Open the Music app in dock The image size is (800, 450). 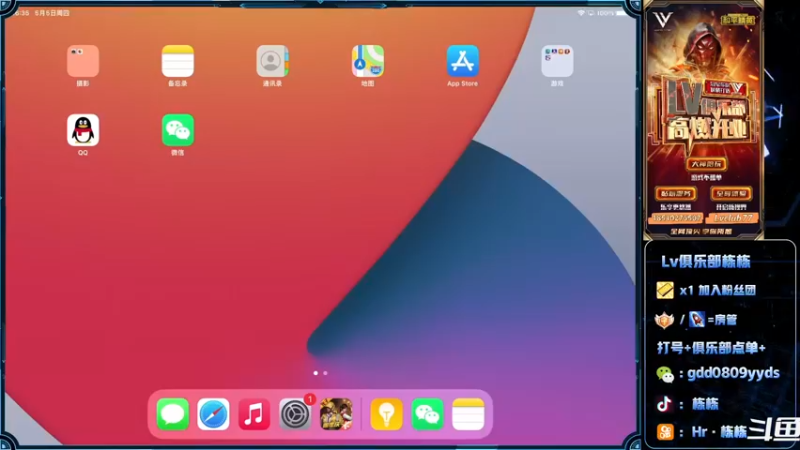(254, 414)
